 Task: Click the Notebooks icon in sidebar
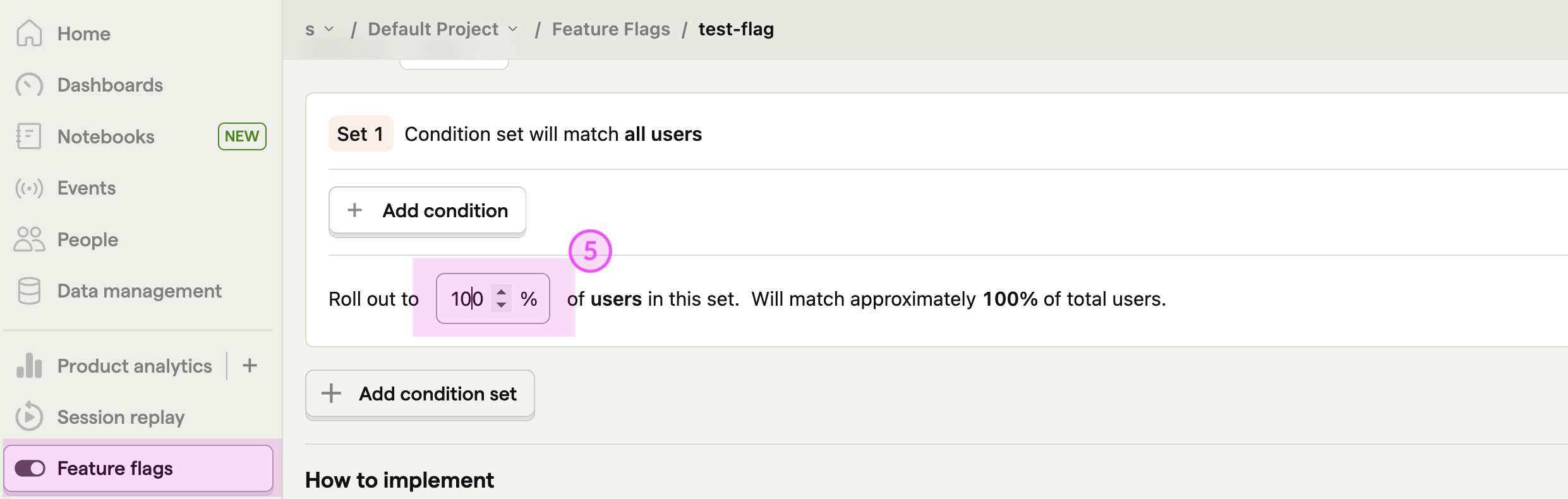tap(29, 136)
